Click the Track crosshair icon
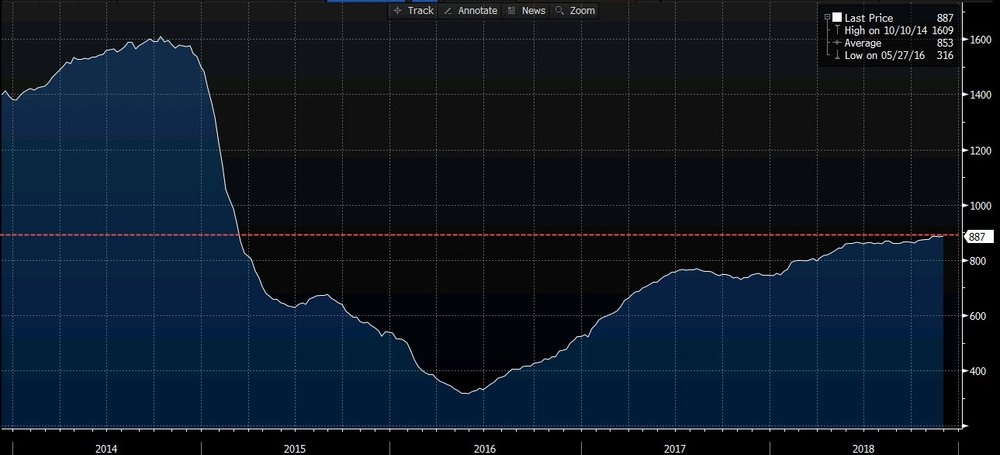Screen dimensions: 1000x455 [x=398, y=10]
